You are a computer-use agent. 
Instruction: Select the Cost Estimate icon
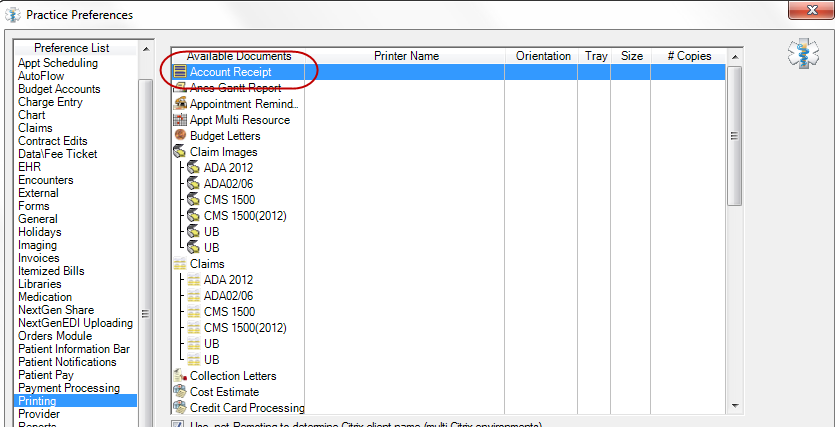tap(180, 392)
